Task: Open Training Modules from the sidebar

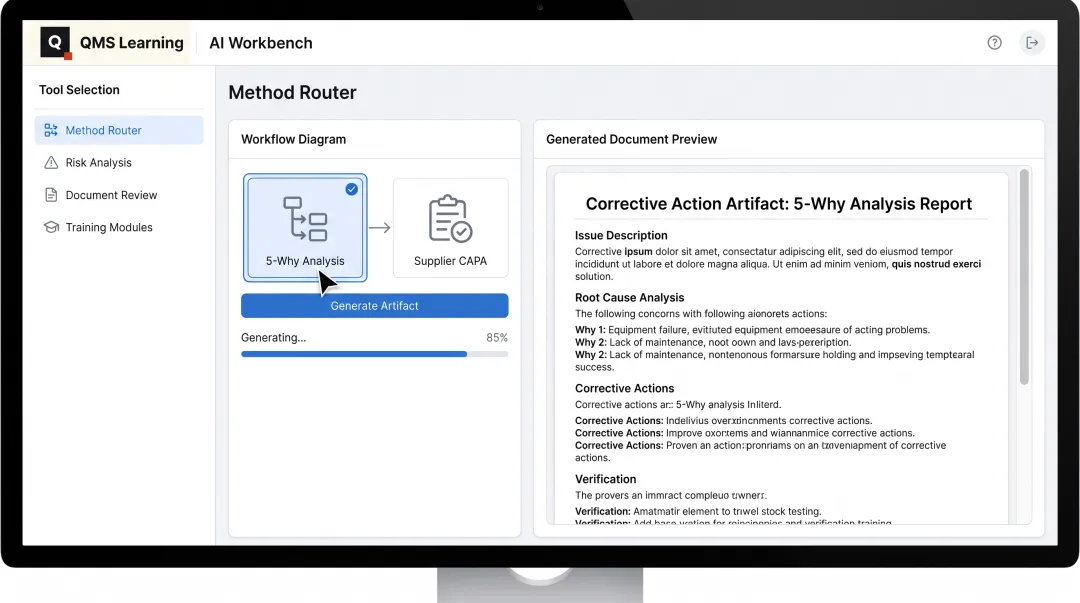Action: (x=119, y=227)
